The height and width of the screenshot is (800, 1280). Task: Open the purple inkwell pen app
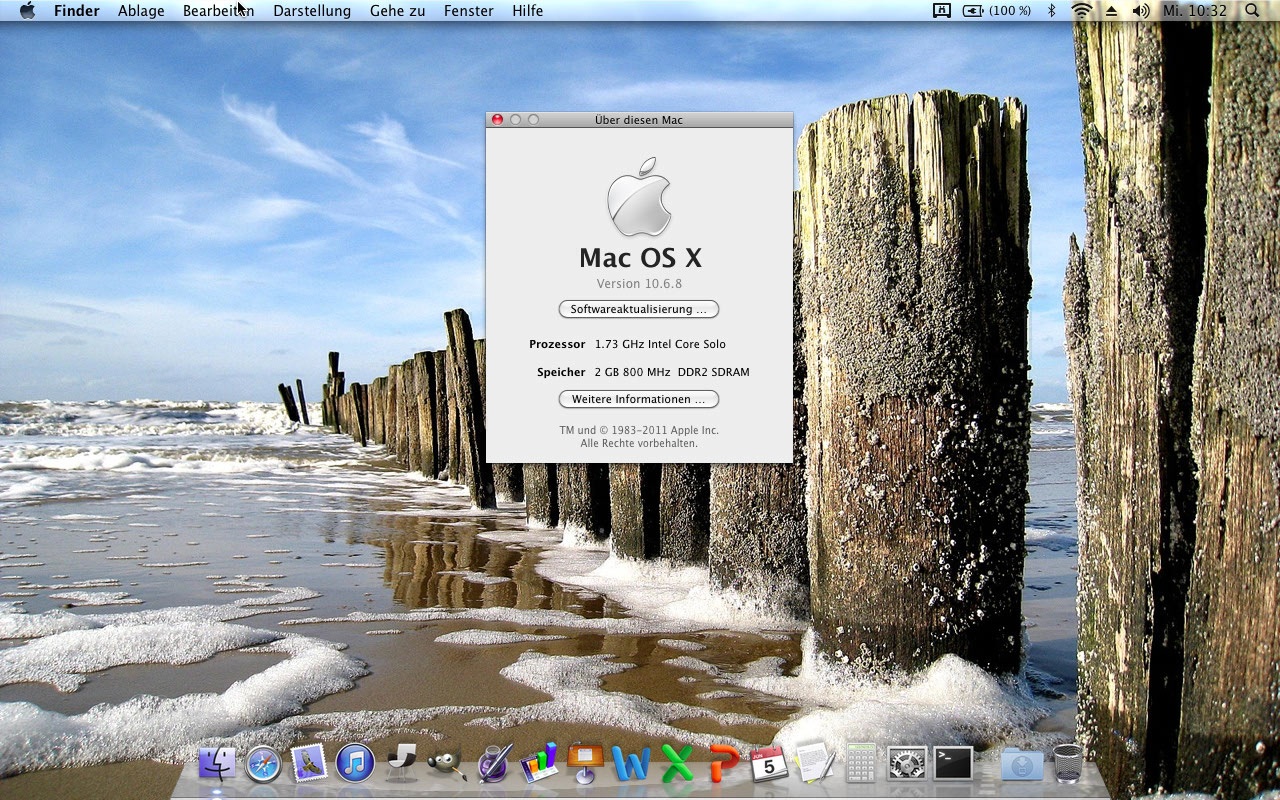click(x=494, y=763)
